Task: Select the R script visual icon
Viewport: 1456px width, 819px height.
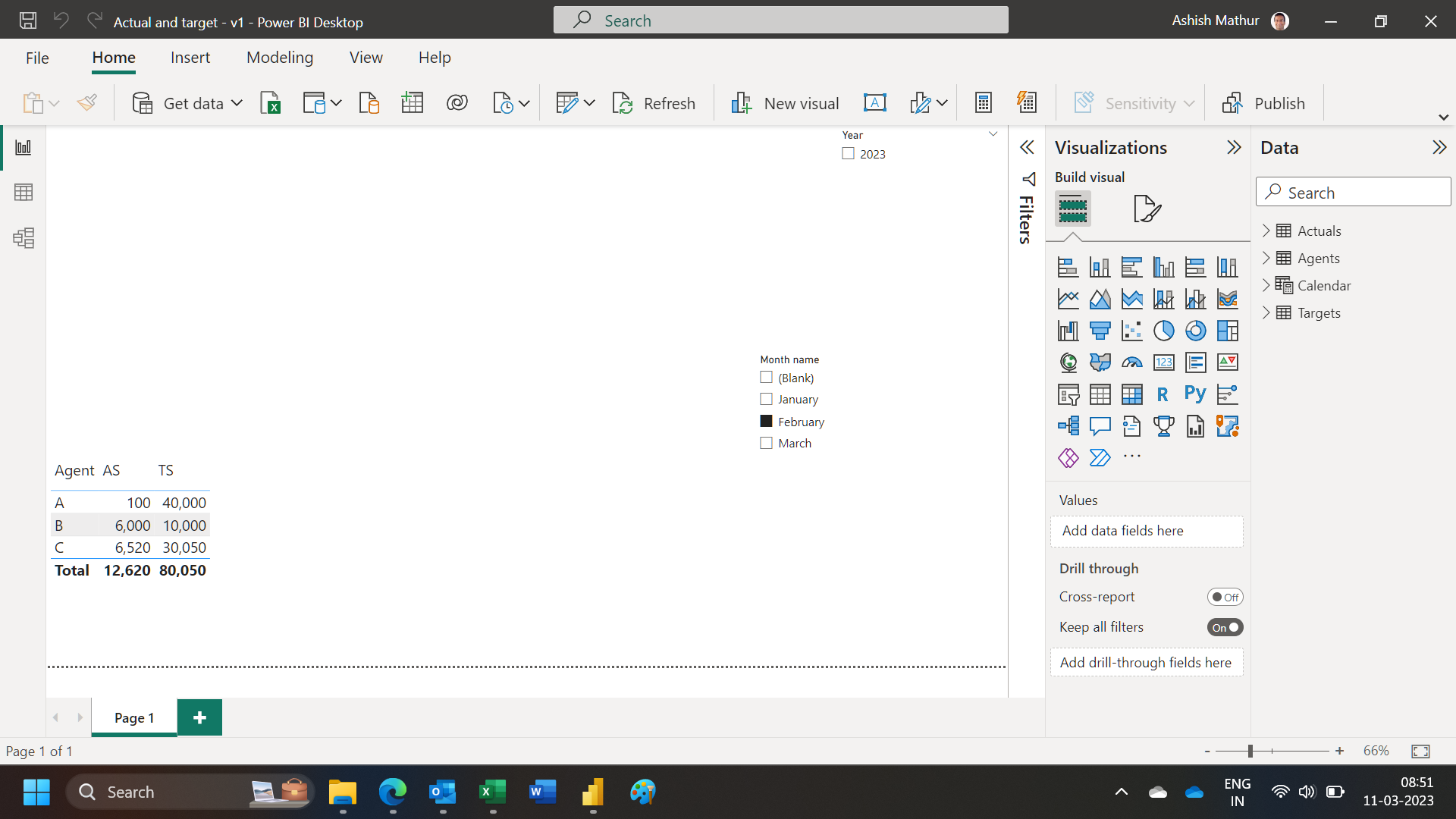Action: (x=1163, y=394)
